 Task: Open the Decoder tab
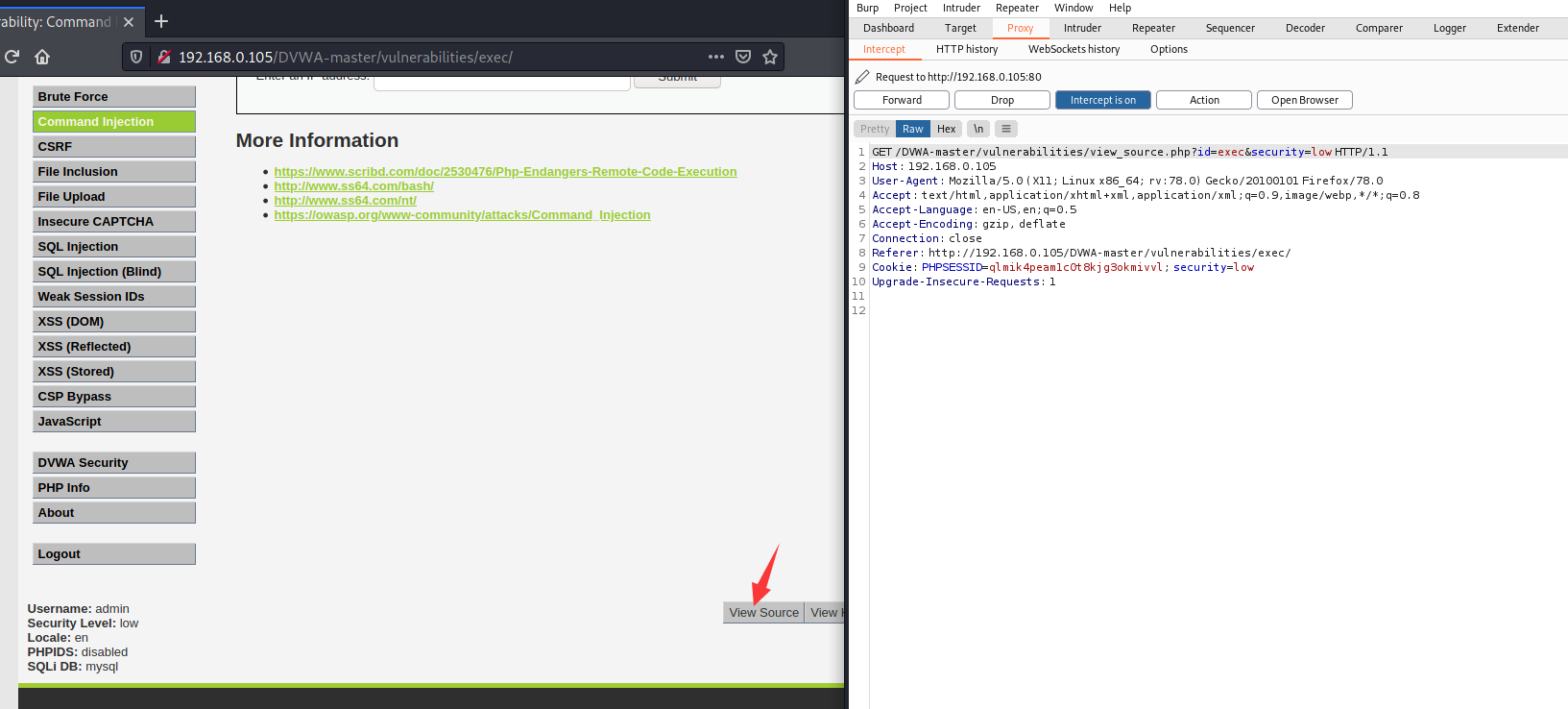pos(1305,28)
